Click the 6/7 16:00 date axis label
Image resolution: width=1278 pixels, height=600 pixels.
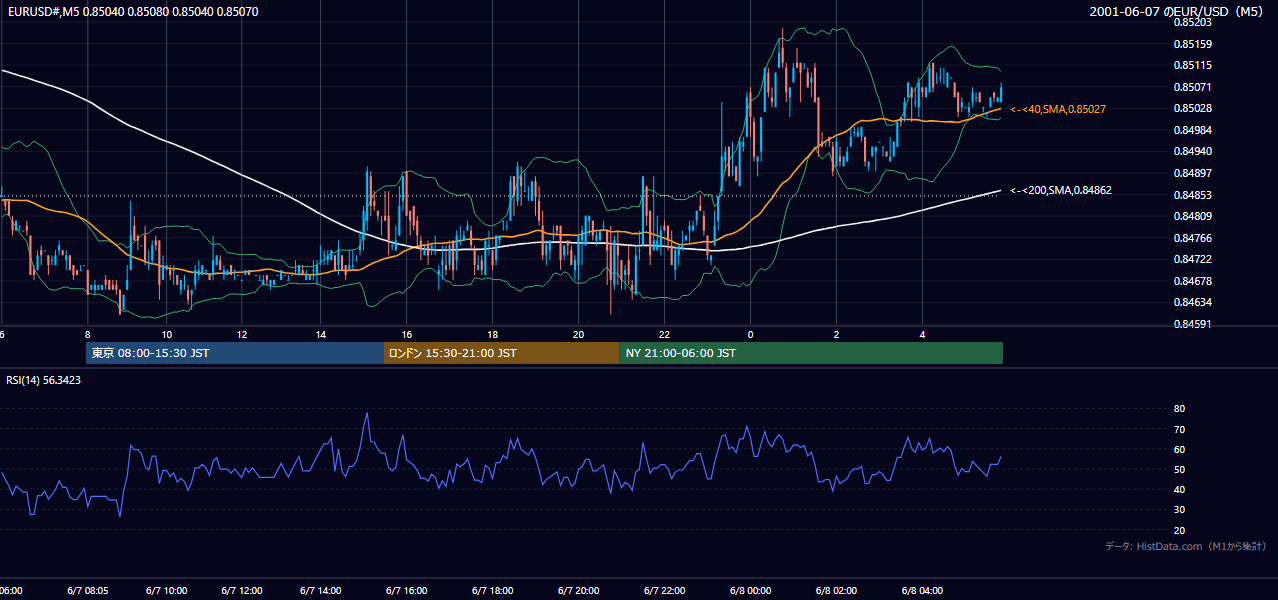409,591
